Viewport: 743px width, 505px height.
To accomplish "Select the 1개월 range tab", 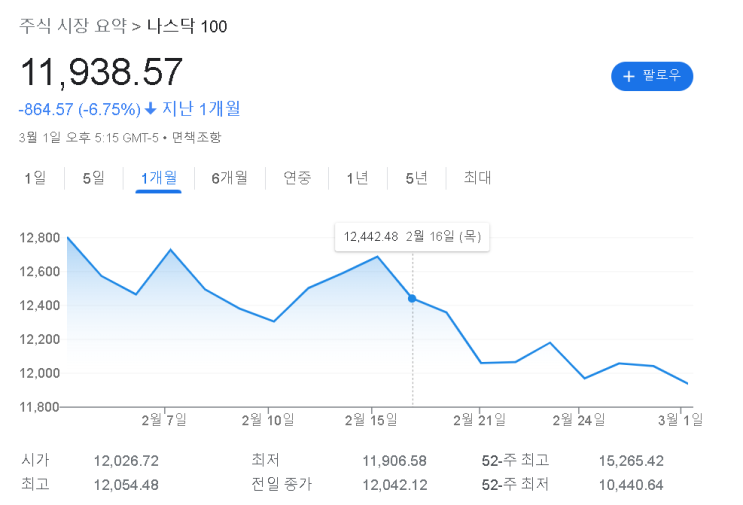I will click(x=158, y=178).
